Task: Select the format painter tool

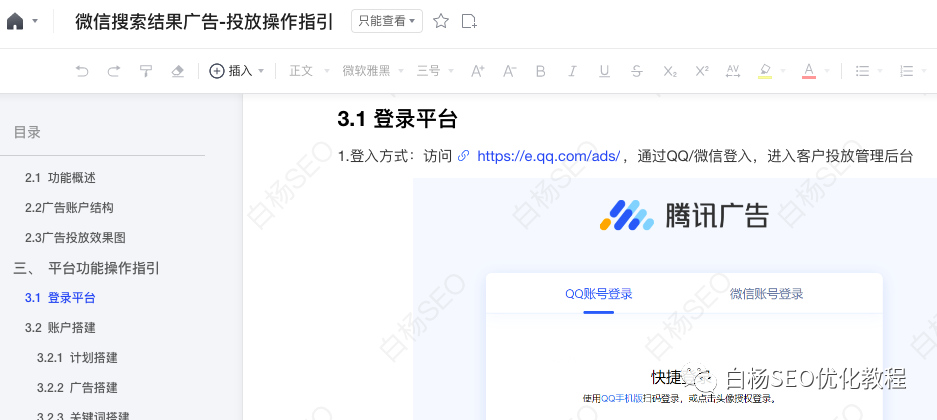Action: tap(146, 71)
